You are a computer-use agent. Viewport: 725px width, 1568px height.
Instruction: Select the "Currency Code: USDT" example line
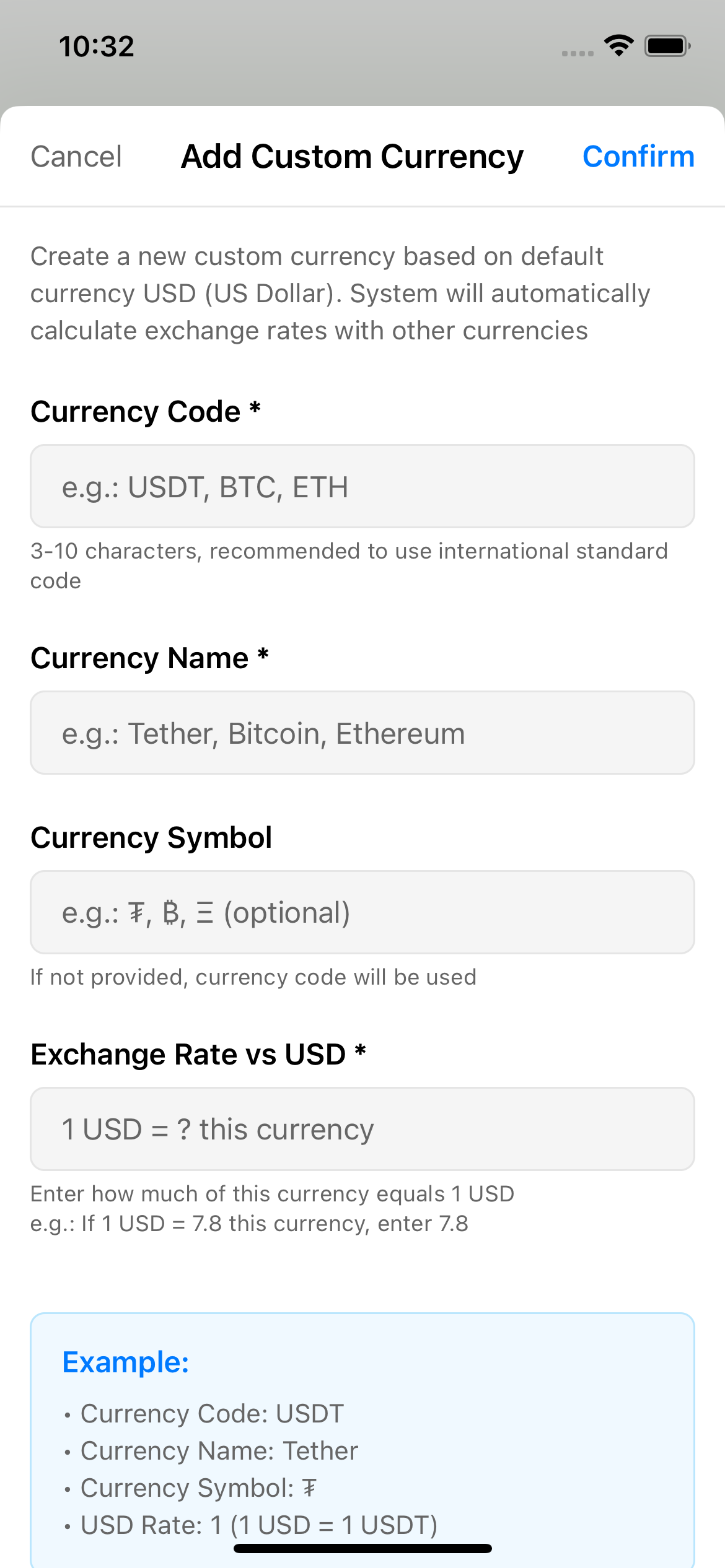[x=212, y=1414]
